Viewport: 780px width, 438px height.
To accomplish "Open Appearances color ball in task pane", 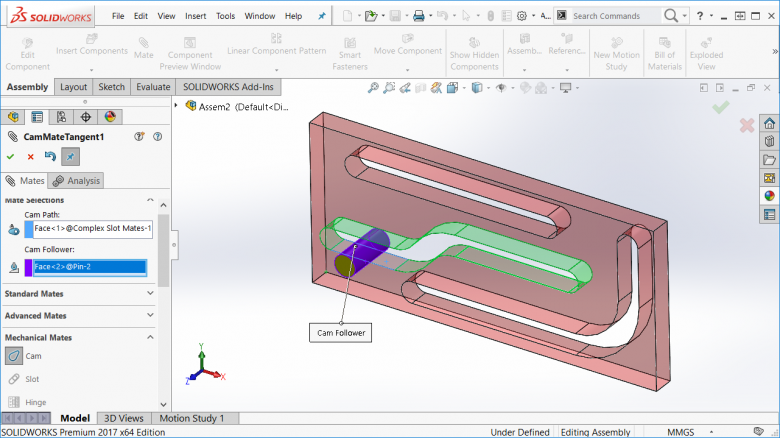I will pos(769,196).
